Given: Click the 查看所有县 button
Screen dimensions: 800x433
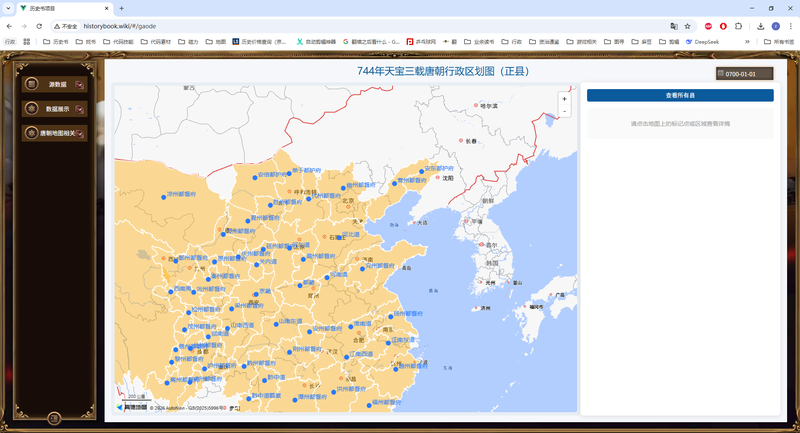Looking at the screenshot, I should click(x=680, y=96).
